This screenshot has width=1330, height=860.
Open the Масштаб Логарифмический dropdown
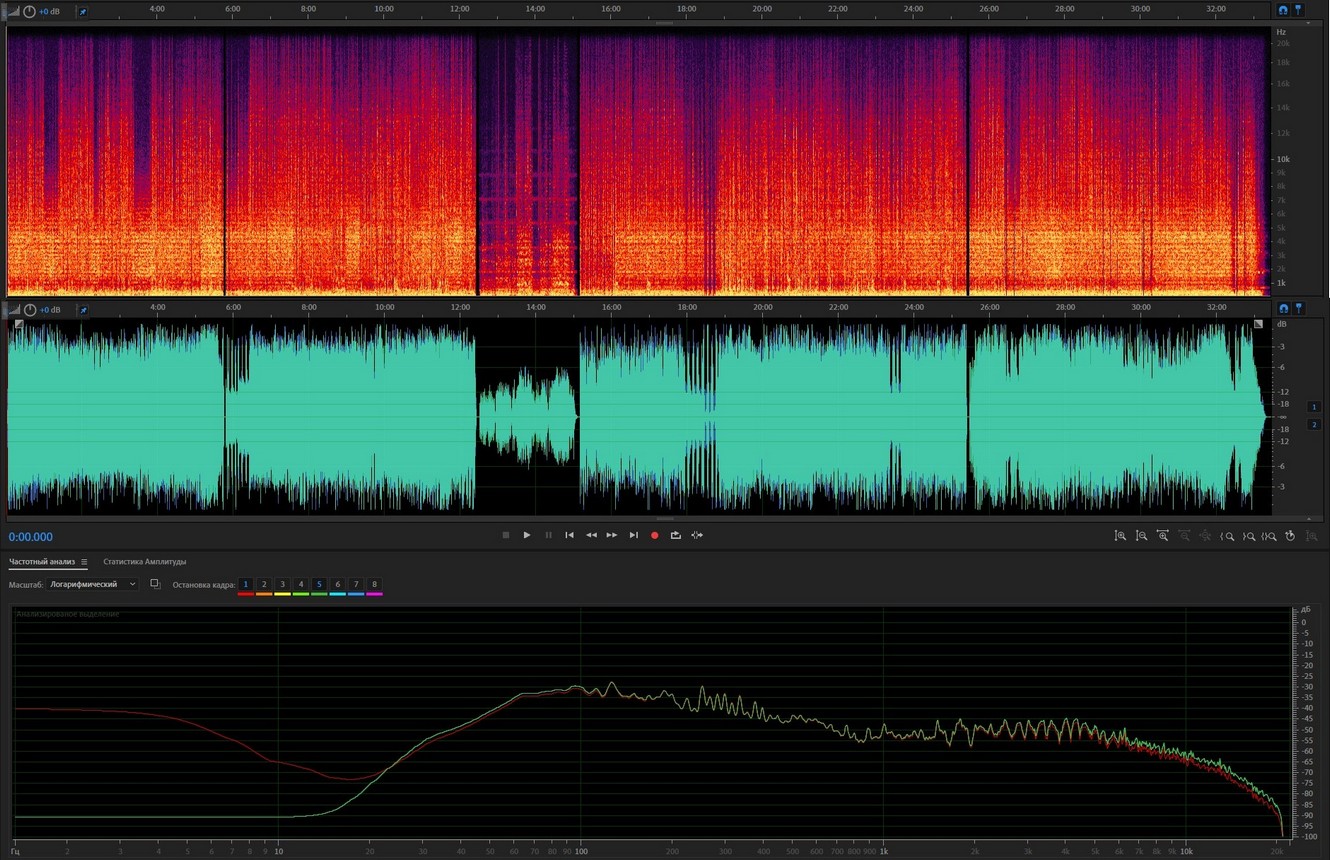tap(92, 584)
